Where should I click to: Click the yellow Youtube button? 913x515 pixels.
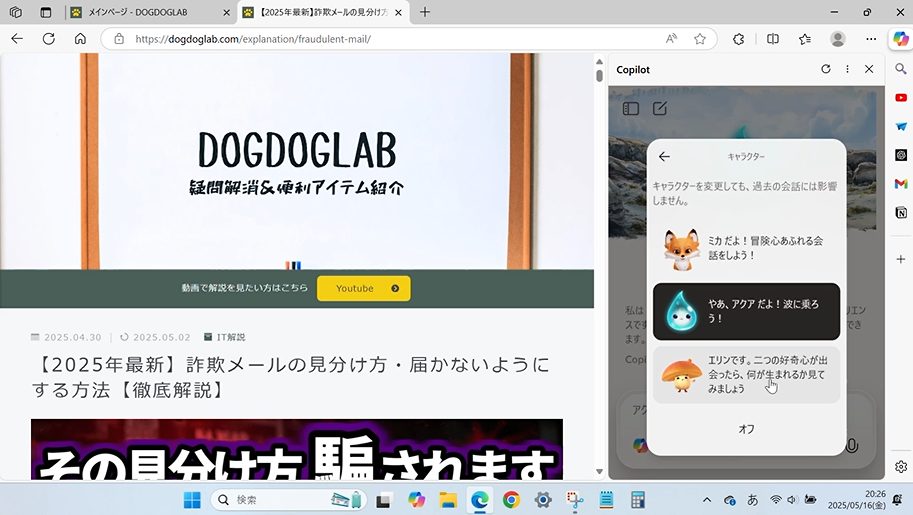(x=363, y=289)
